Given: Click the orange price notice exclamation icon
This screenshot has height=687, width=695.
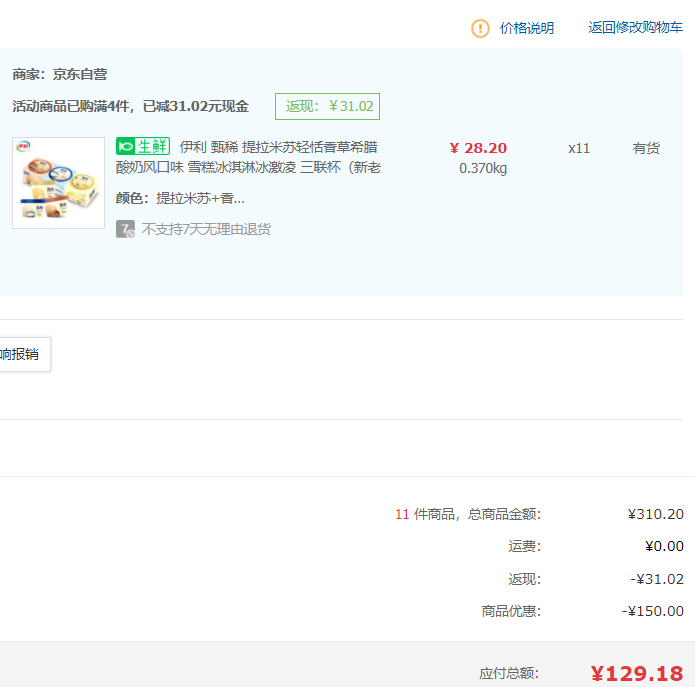Looking at the screenshot, I should 480,28.
